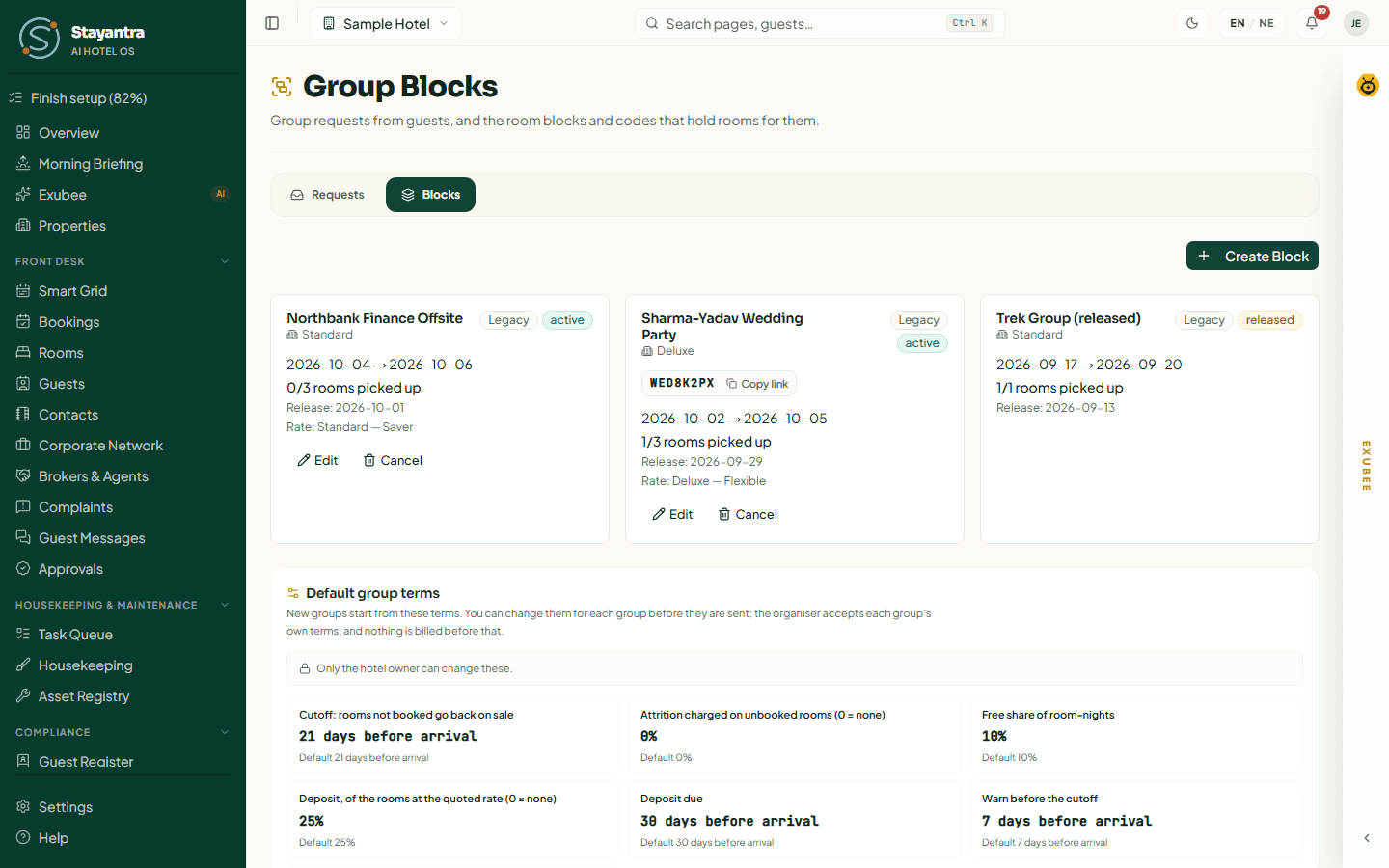This screenshot has width=1389, height=868.
Task: Open Brokers & Agents
Action: pyautogui.click(x=123, y=476)
